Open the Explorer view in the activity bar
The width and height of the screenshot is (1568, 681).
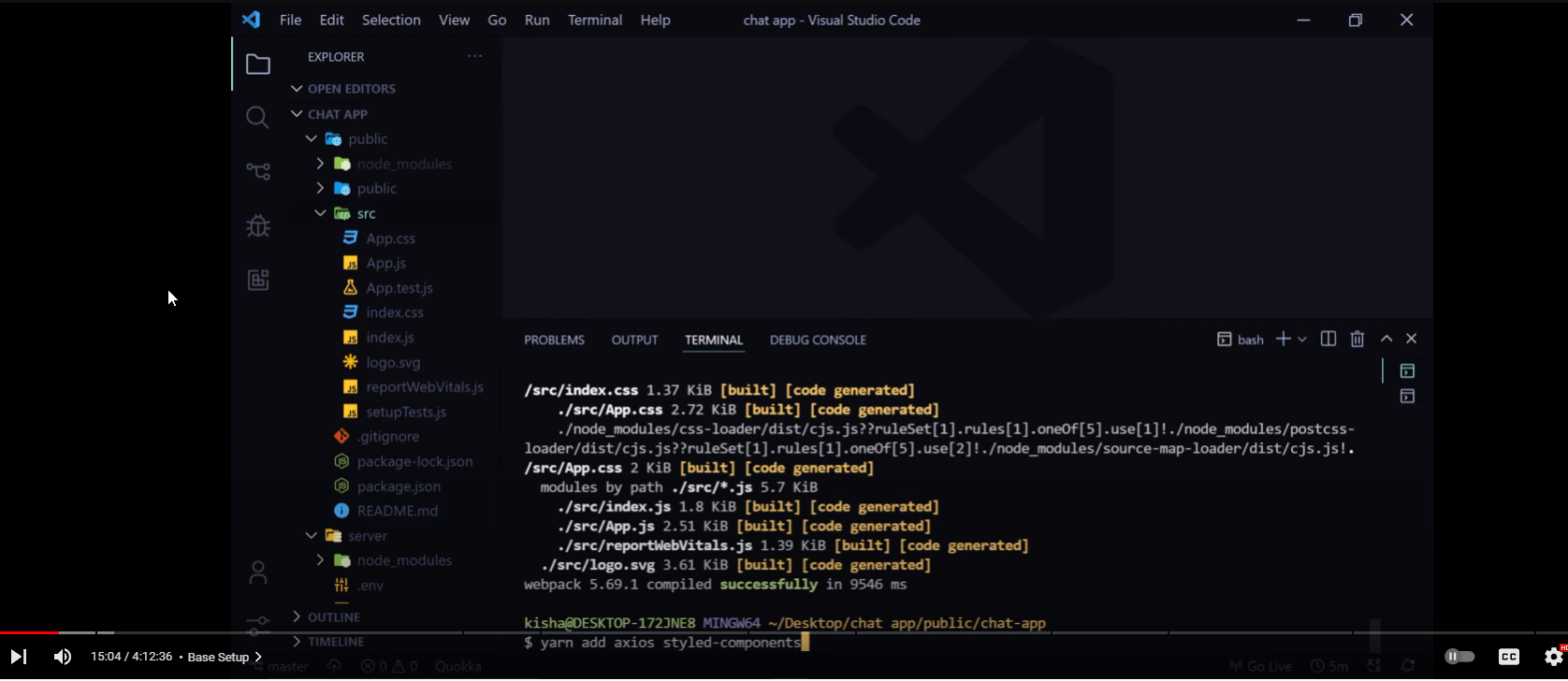click(257, 65)
